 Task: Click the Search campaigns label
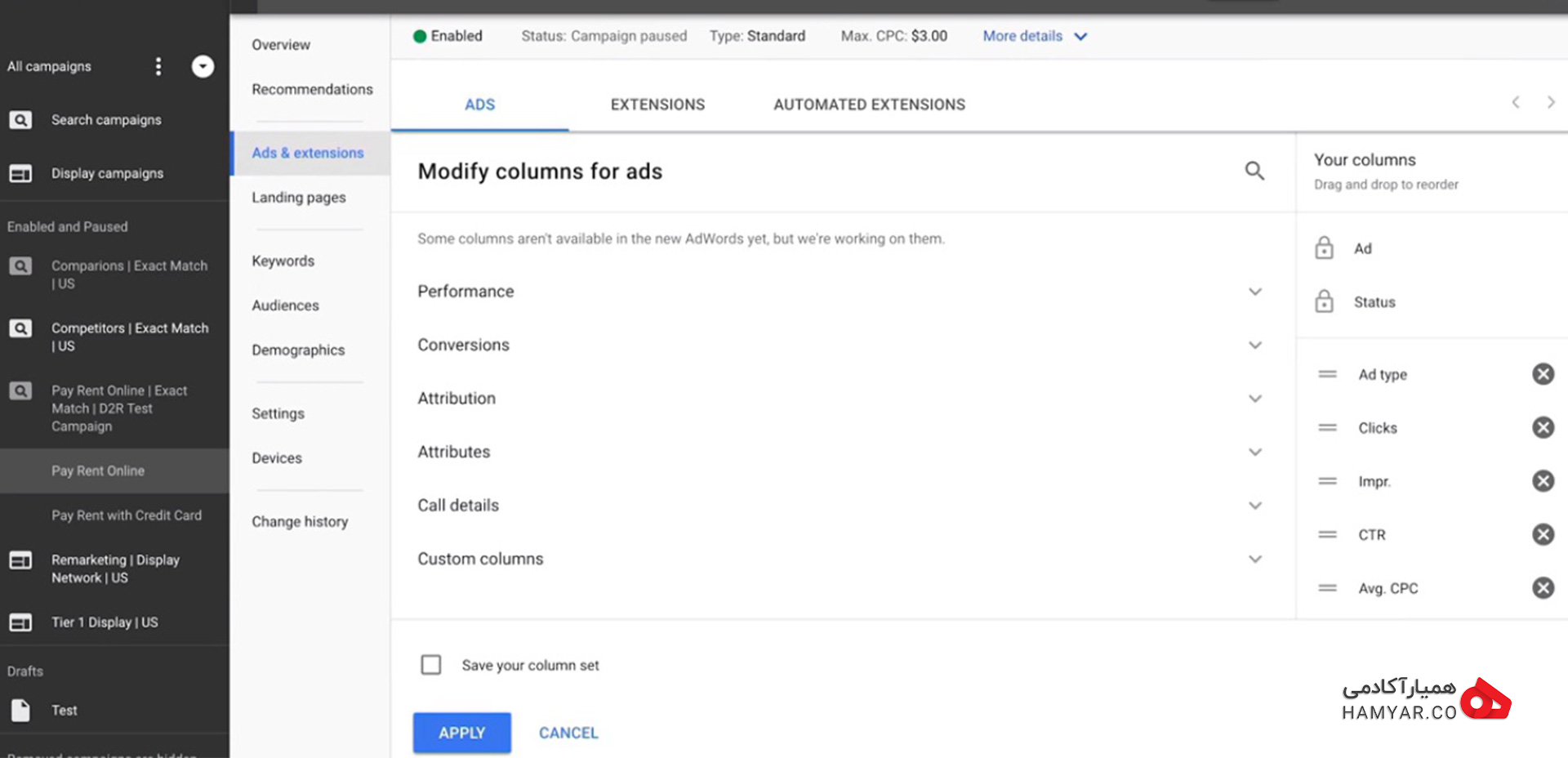106,120
